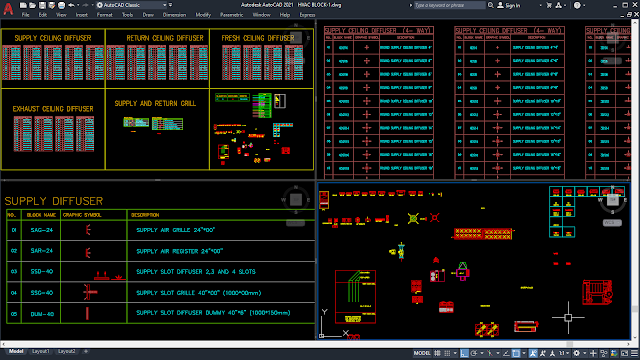Viewport: 640px width, 360px height.
Task: Click the annotation monitor plus icon
Action: click(593, 353)
